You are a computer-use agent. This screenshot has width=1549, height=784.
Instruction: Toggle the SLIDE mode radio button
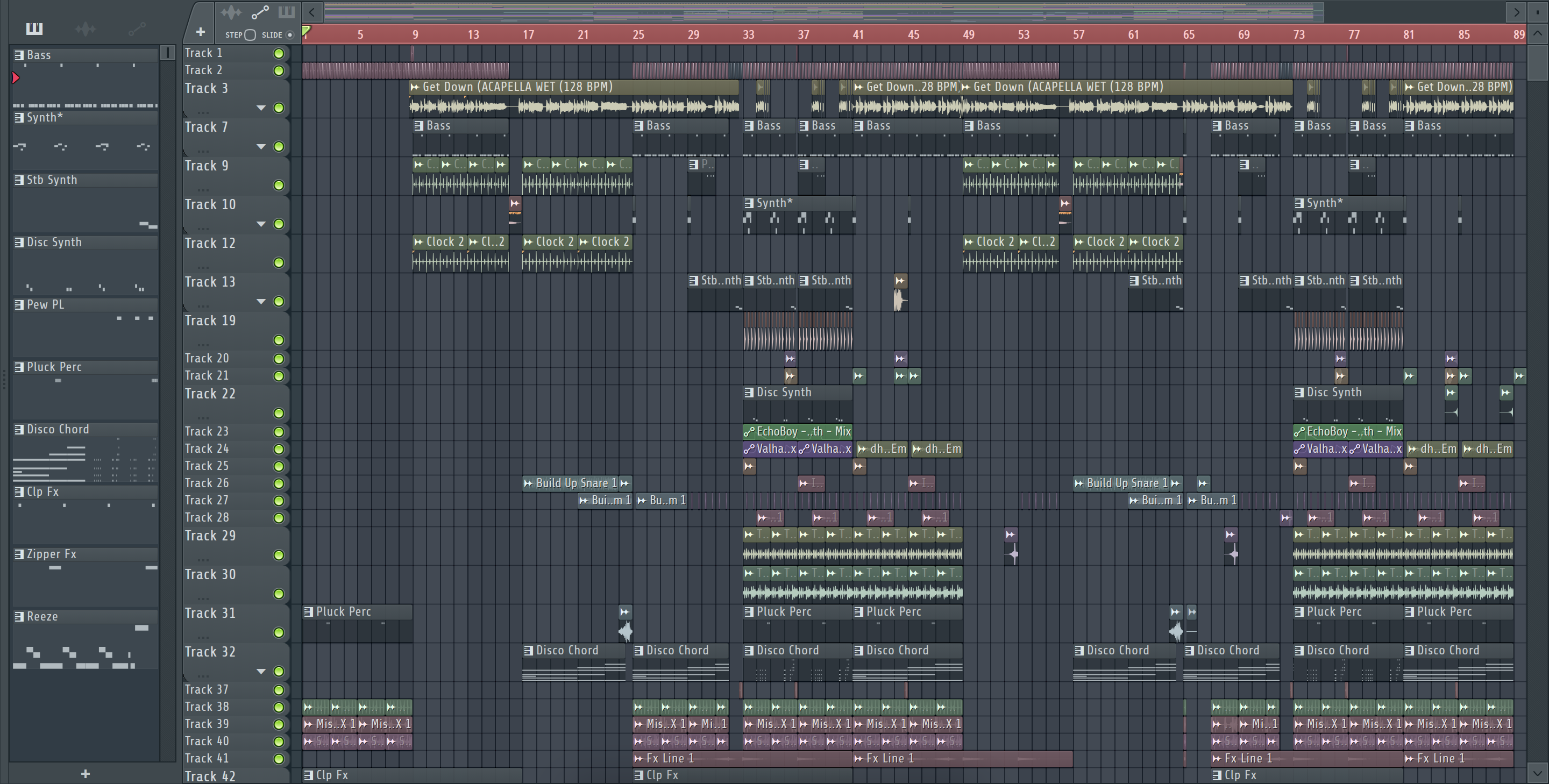tap(290, 35)
